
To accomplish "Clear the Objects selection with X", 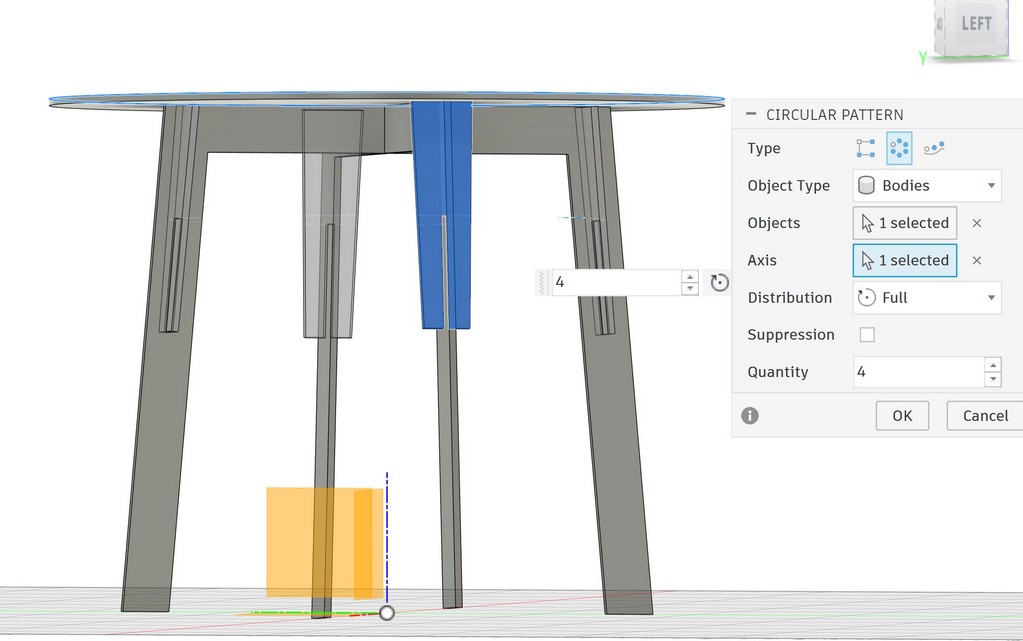I will 977,223.
